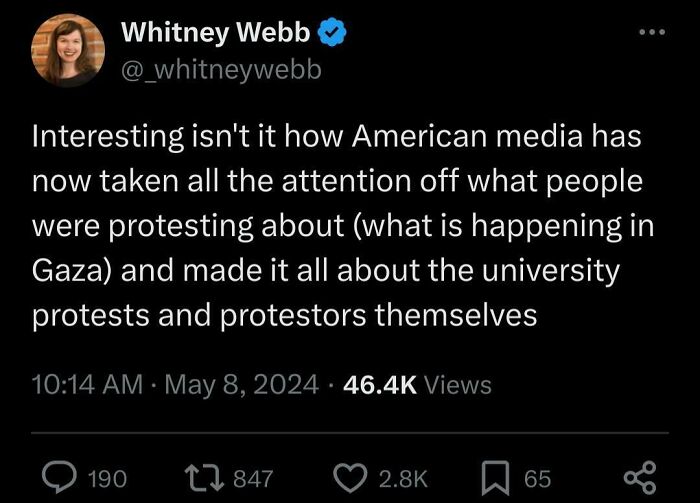Image resolution: width=700 pixels, height=503 pixels.
Task: Open the @_whitneywebb handle link
Action: click(221, 70)
